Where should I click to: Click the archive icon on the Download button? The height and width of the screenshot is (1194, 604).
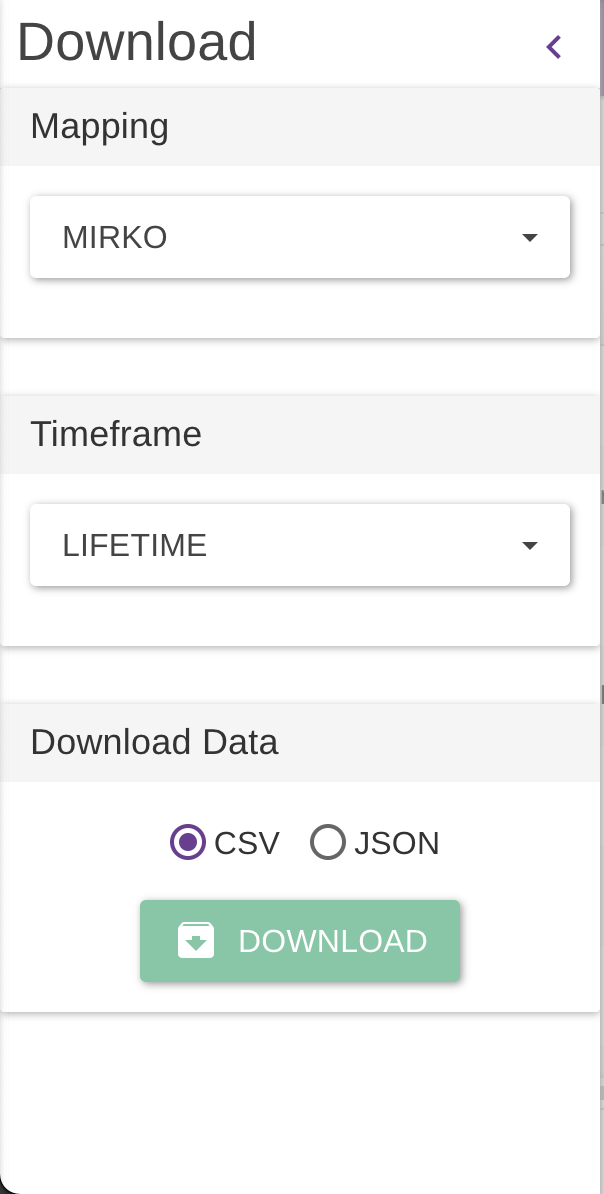(196, 941)
